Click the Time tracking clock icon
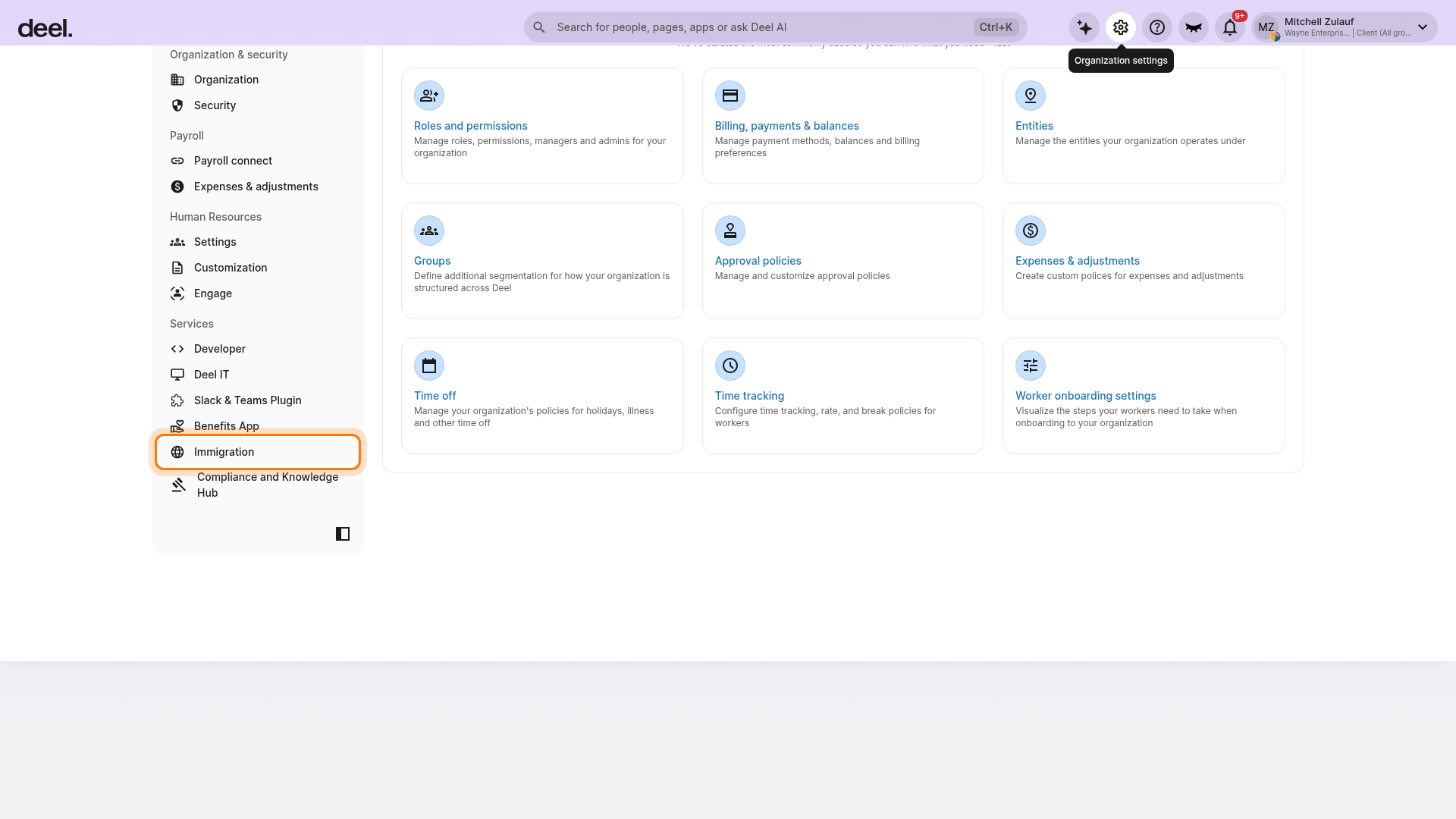Viewport: 1456px width, 819px height. coord(730,366)
